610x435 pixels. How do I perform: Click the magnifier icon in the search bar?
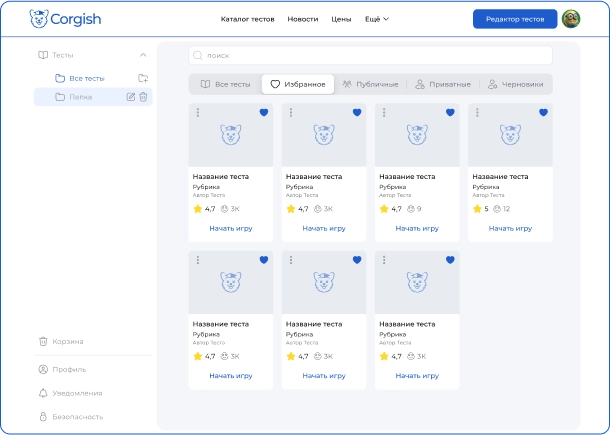[x=198, y=55]
